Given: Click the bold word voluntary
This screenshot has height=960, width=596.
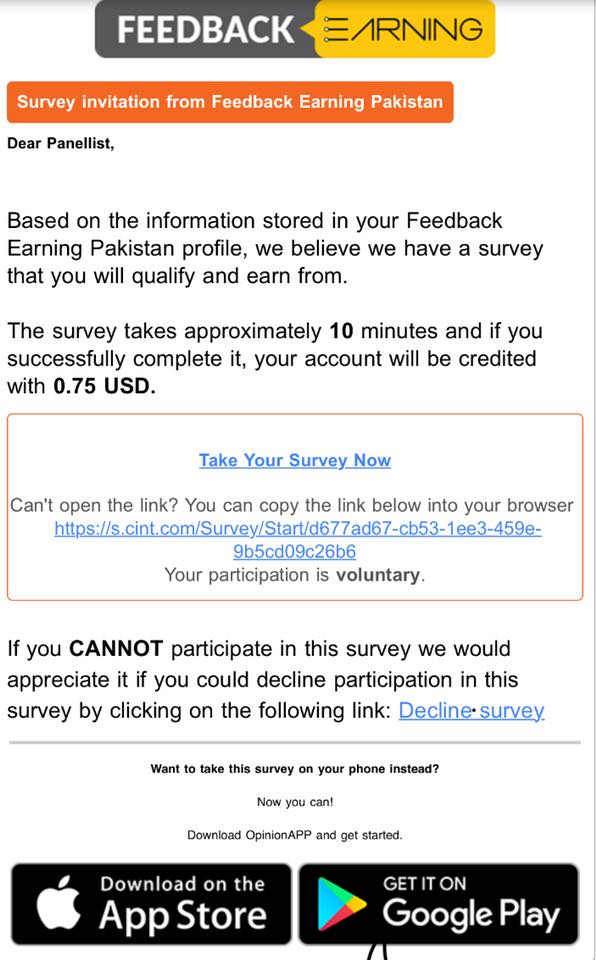Looking at the screenshot, I should tap(377, 575).
